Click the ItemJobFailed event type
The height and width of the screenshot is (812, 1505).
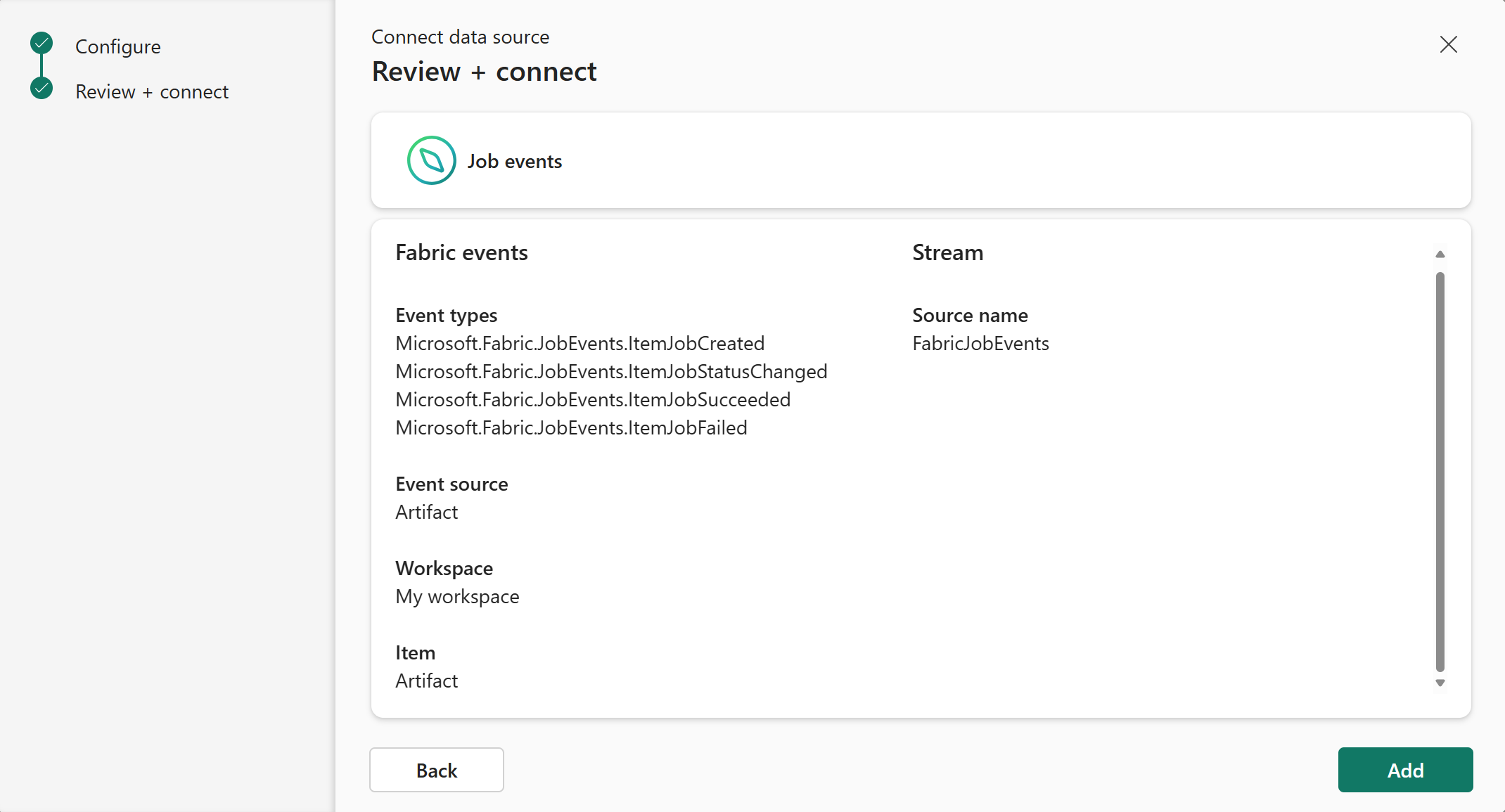click(571, 427)
